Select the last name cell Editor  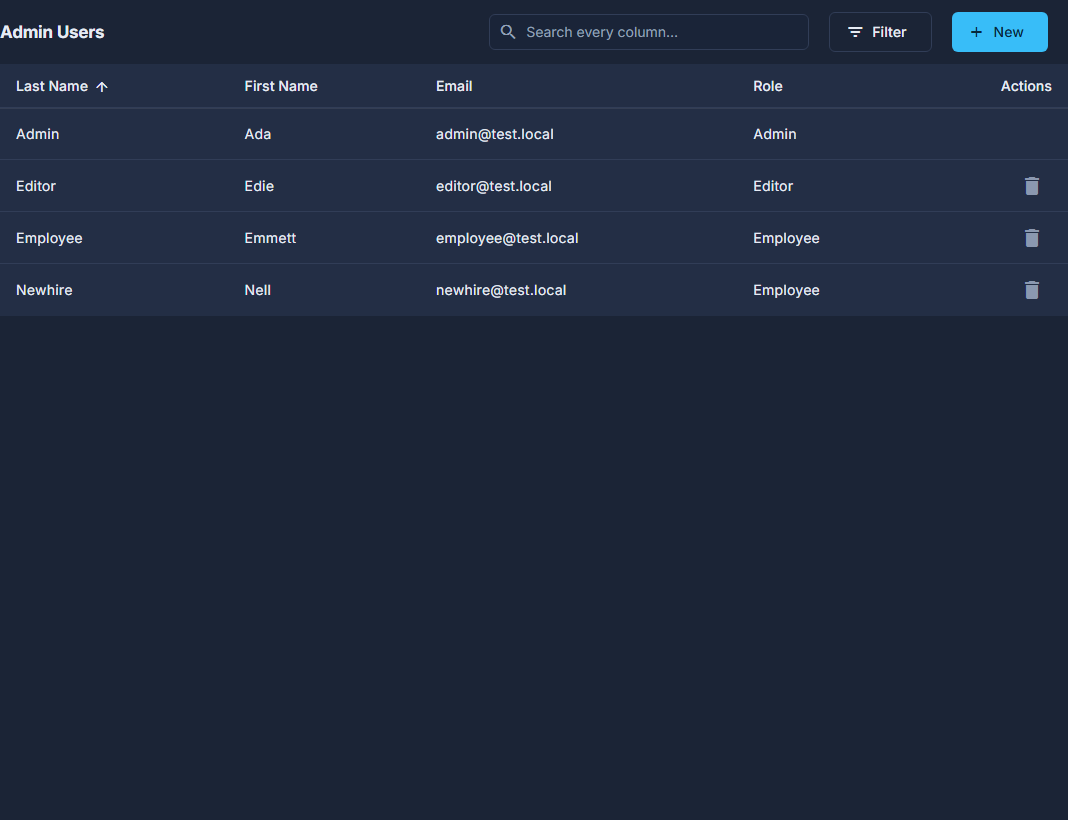pos(35,186)
